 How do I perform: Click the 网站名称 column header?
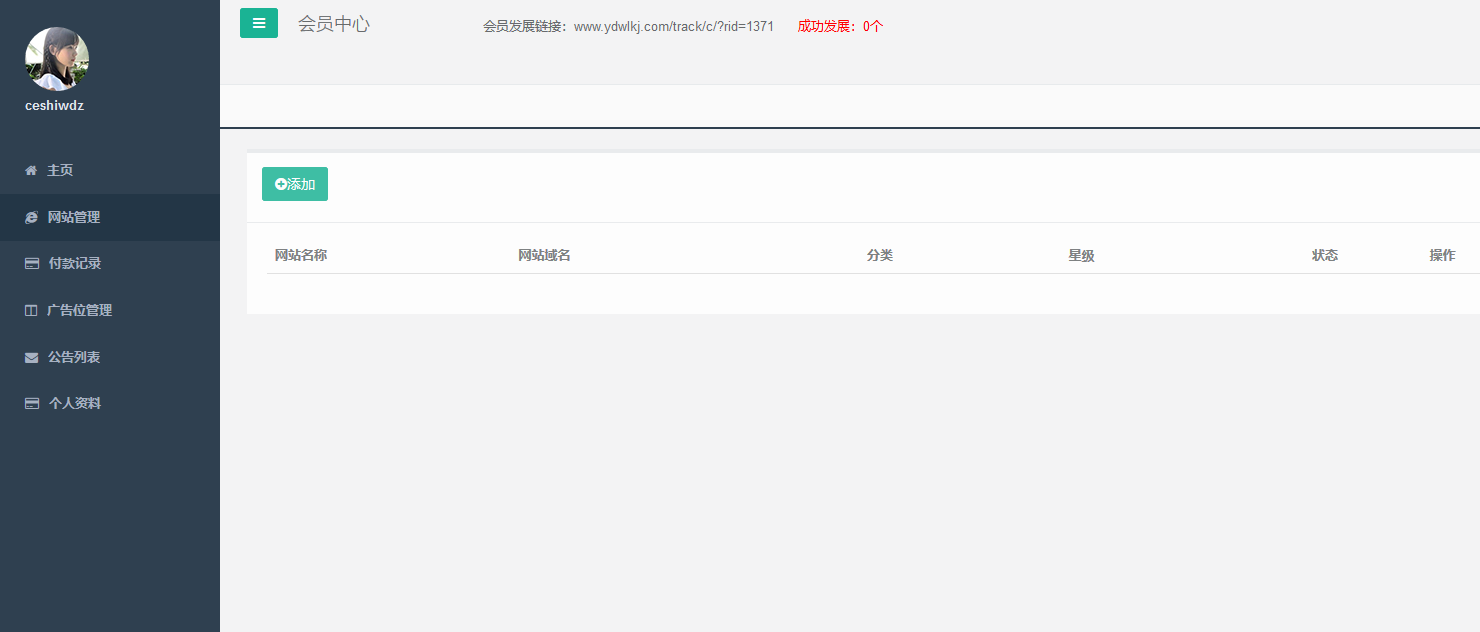(x=301, y=256)
